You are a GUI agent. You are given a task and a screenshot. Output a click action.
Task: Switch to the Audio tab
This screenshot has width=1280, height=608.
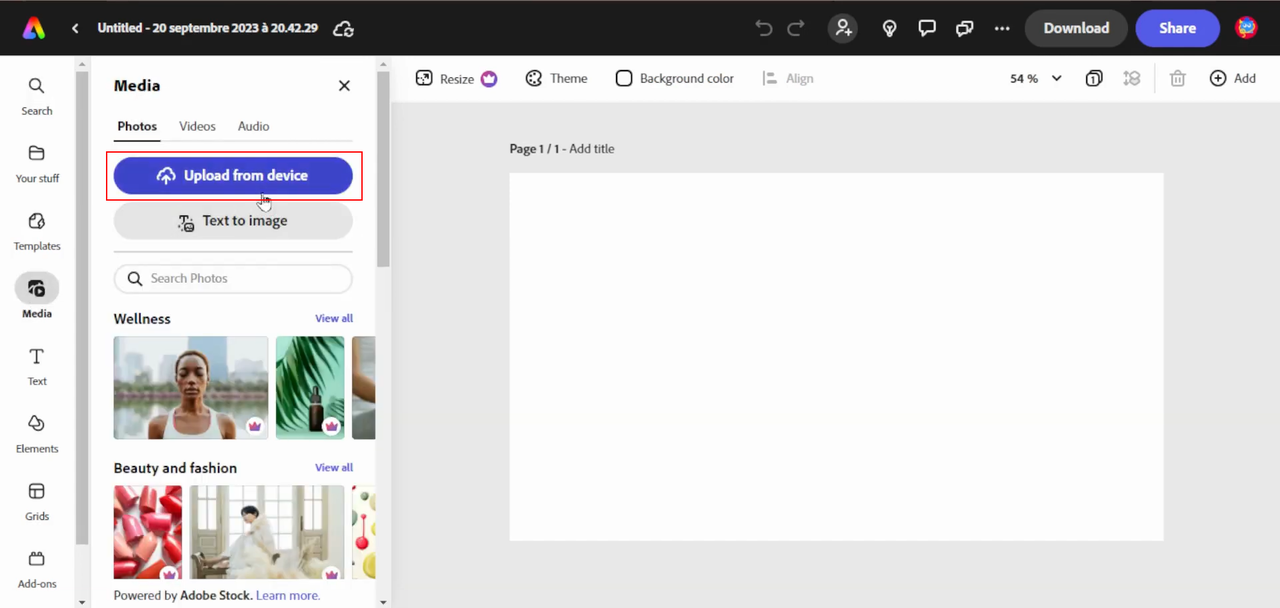[x=253, y=126]
